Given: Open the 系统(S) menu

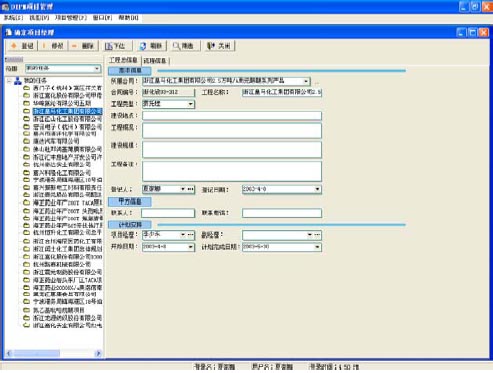Looking at the screenshot, I should (x=13, y=18).
